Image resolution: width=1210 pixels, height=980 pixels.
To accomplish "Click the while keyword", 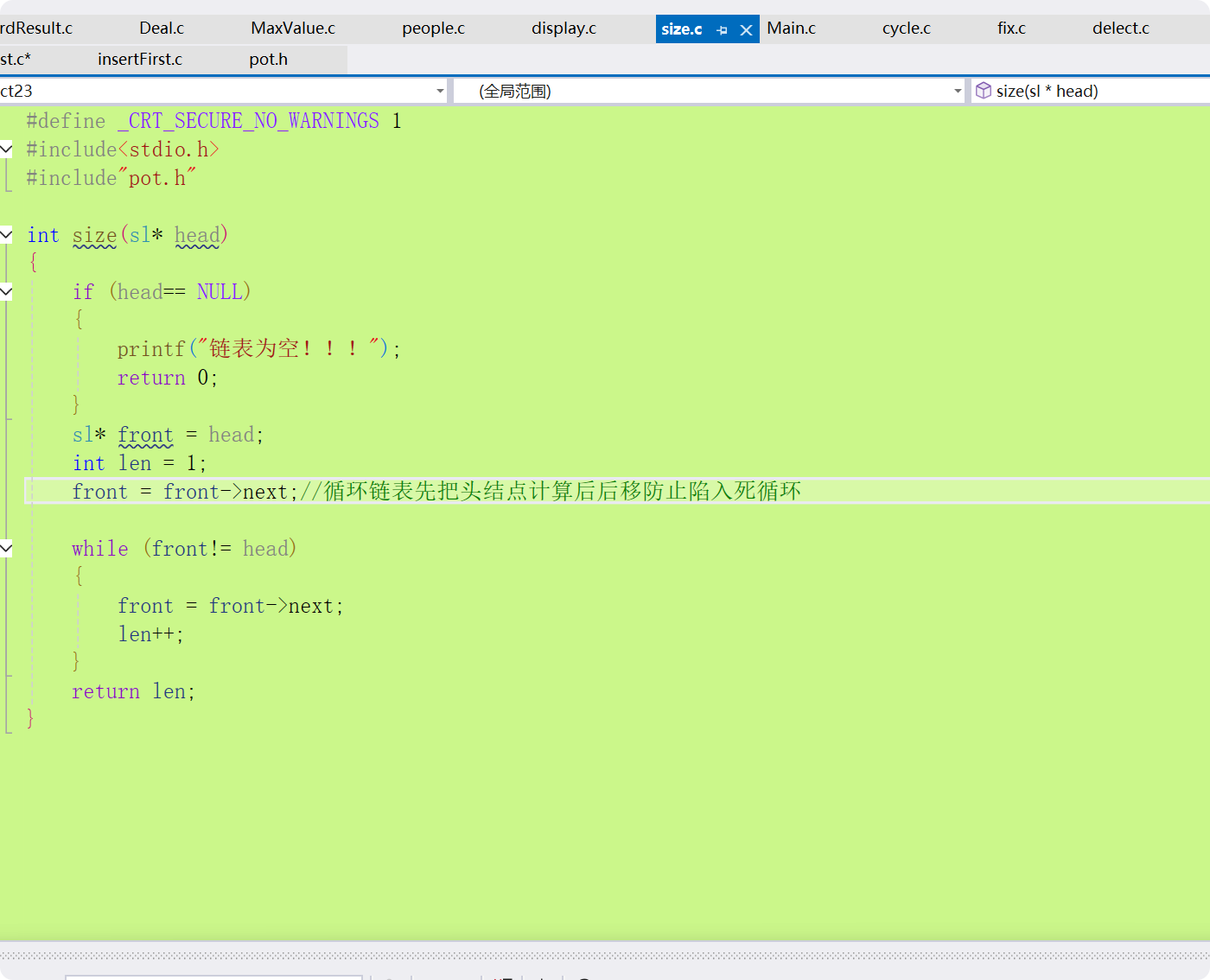I will point(100,549).
